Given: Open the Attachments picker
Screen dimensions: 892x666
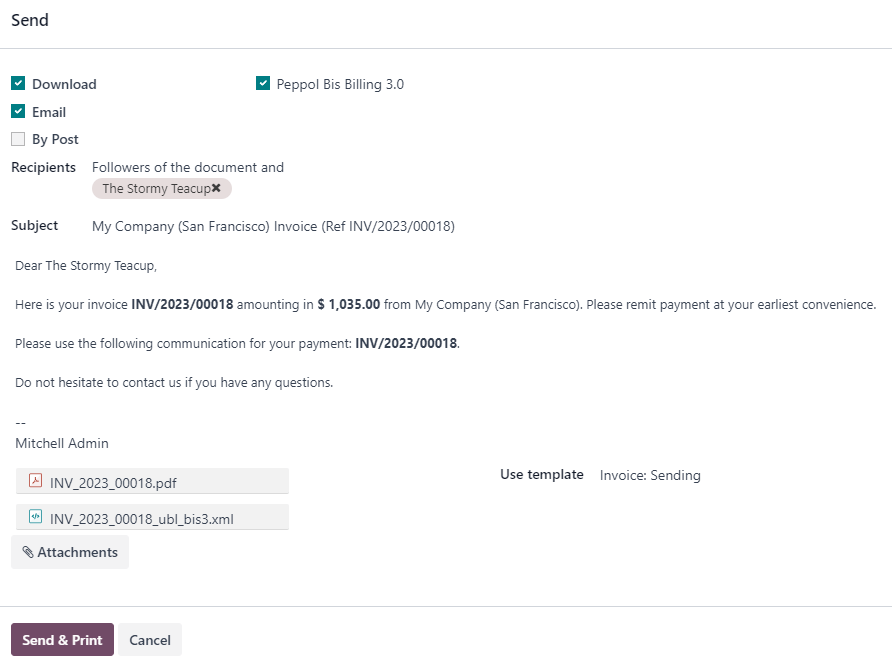Looking at the screenshot, I should (70, 551).
